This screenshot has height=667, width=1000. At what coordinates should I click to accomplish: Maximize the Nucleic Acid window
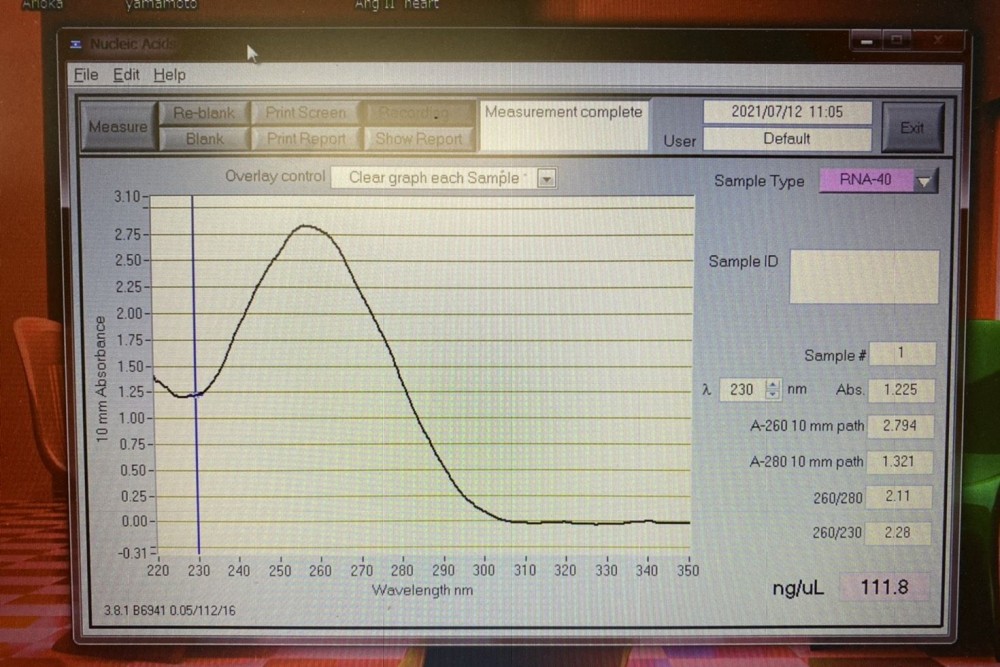click(896, 41)
